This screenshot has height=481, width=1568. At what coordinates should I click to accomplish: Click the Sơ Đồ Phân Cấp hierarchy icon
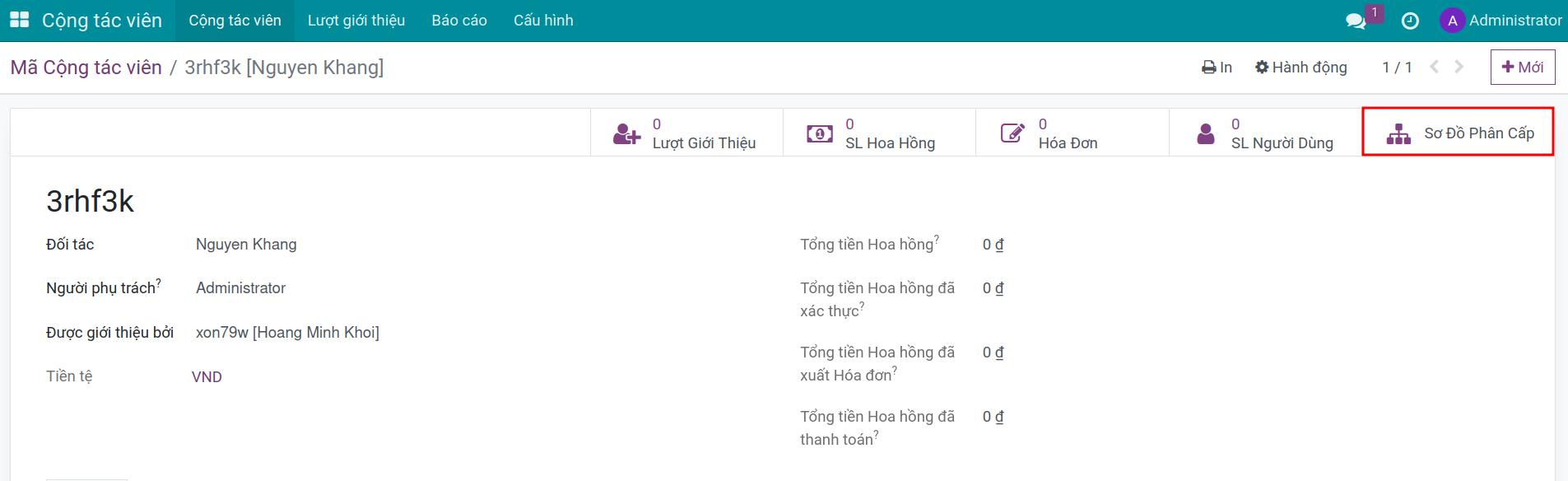[x=1398, y=133]
